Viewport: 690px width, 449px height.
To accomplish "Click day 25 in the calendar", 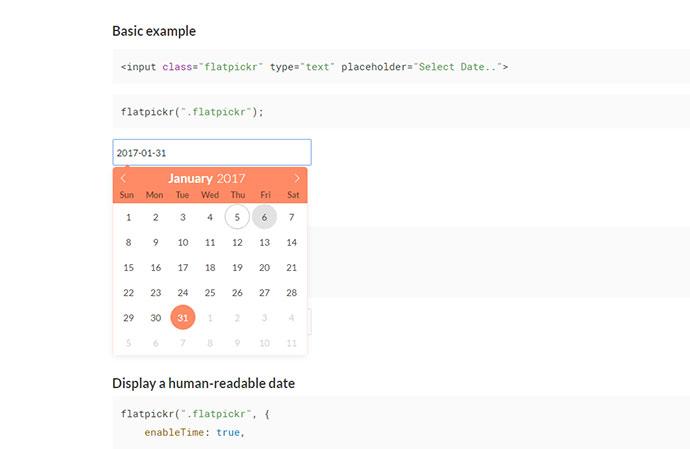I will point(210,293).
